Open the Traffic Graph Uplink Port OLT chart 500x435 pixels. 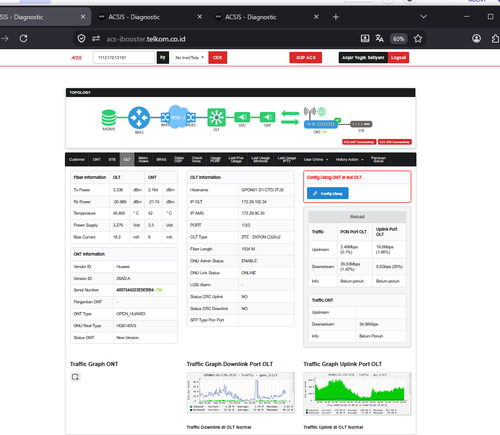pyautogui.click(x=357, y=394)
